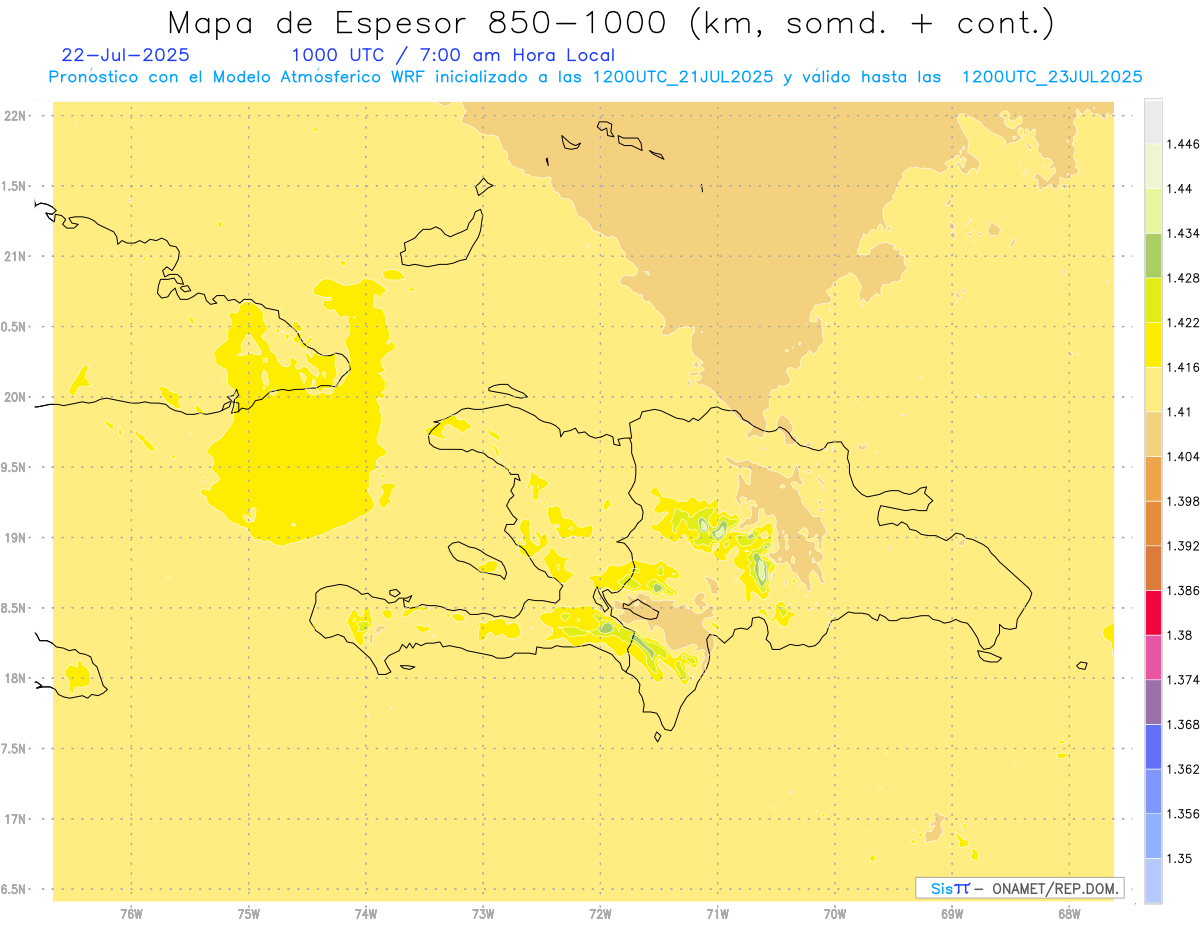The height and width of the screenshot is (927, 1200).
Task: Select the purple colorbar segment between 1.368 and 1.374
Action: click(1153, 702)
